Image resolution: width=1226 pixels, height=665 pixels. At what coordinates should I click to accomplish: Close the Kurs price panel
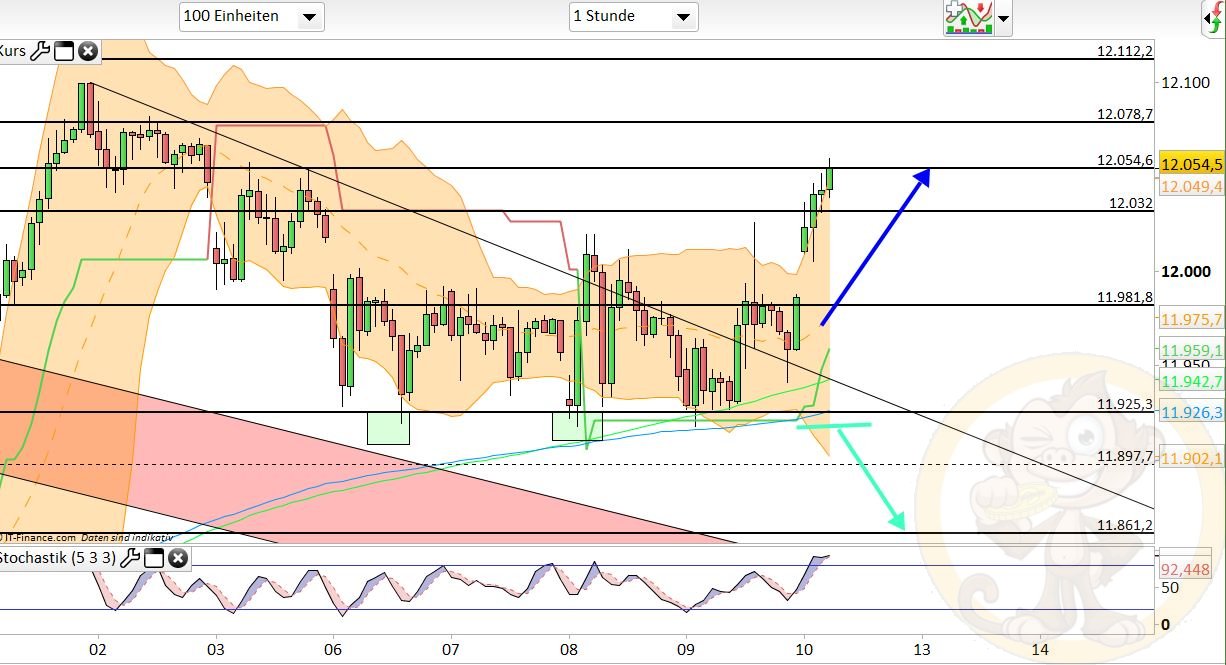point(88,51)
